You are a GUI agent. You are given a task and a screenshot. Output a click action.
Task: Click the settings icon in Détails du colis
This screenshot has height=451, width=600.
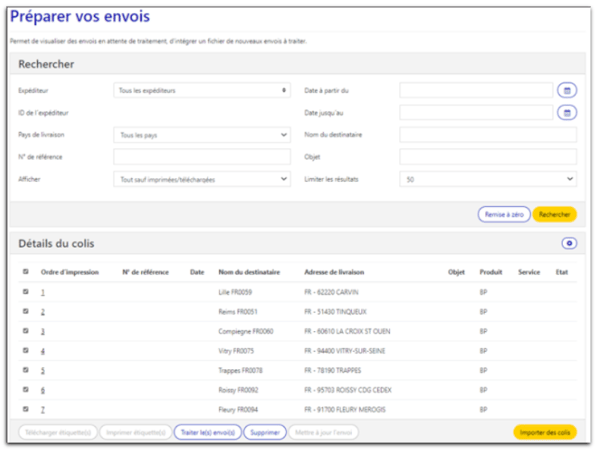point(569,243)
